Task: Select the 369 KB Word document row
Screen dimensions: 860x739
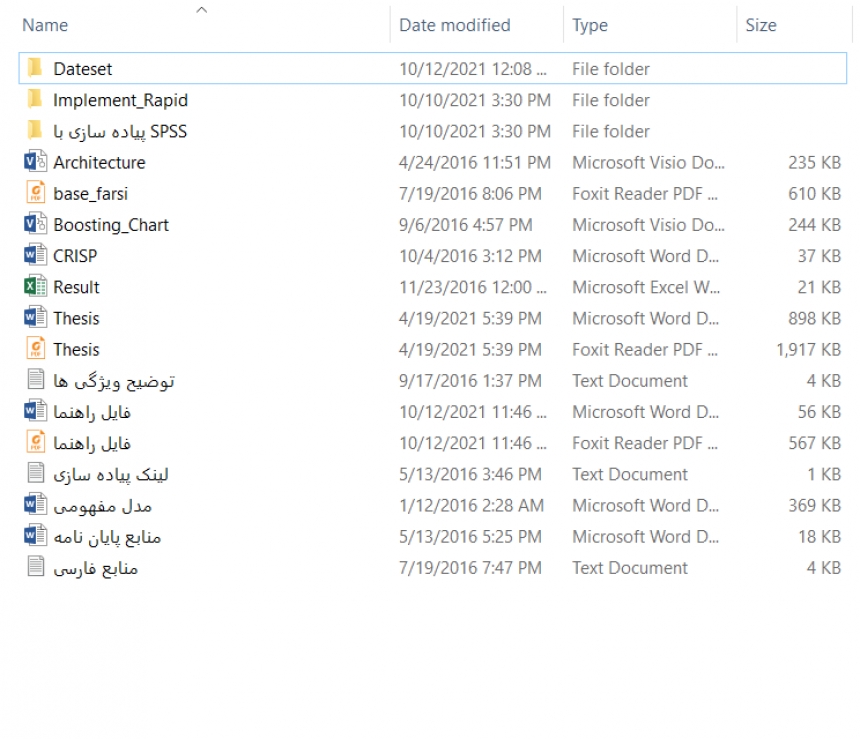Action: (433, 505)
